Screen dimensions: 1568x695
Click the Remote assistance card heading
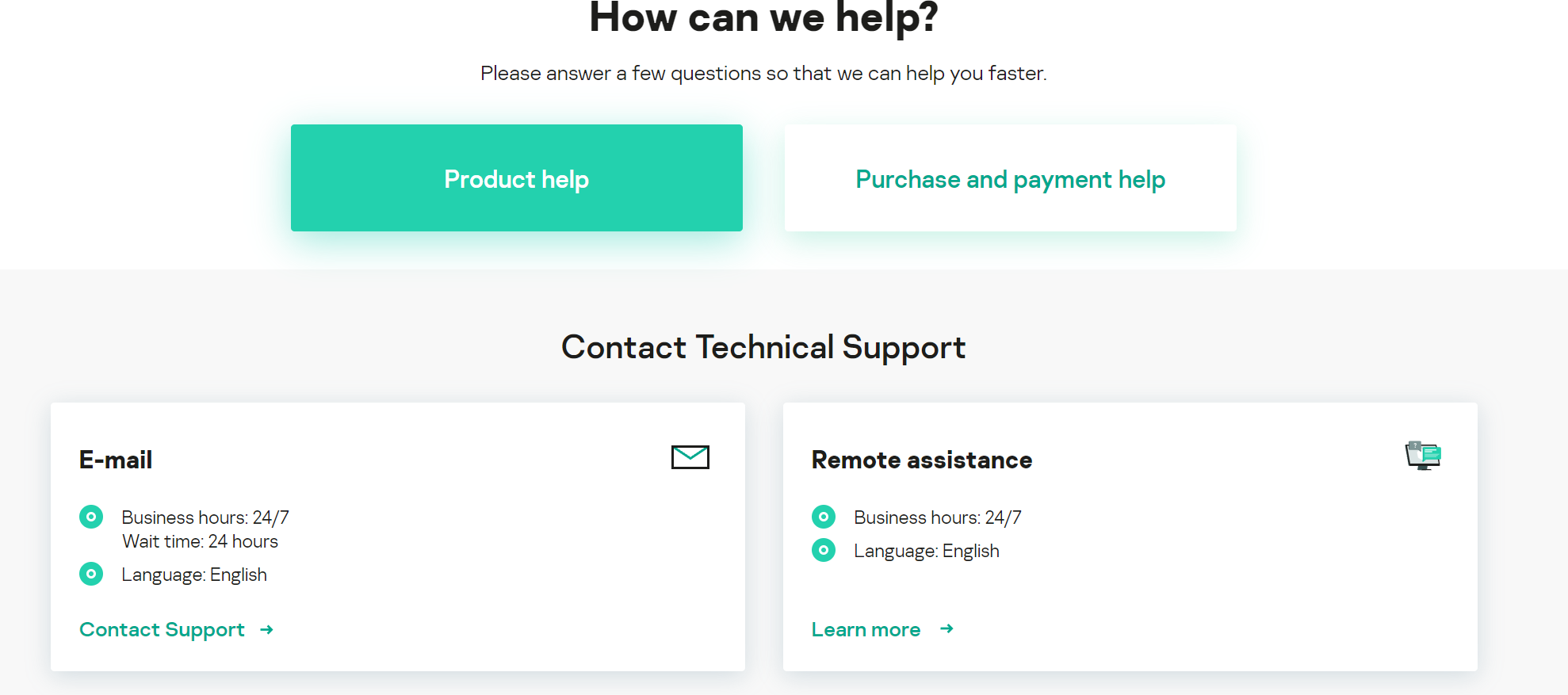(x=921, y=460)
